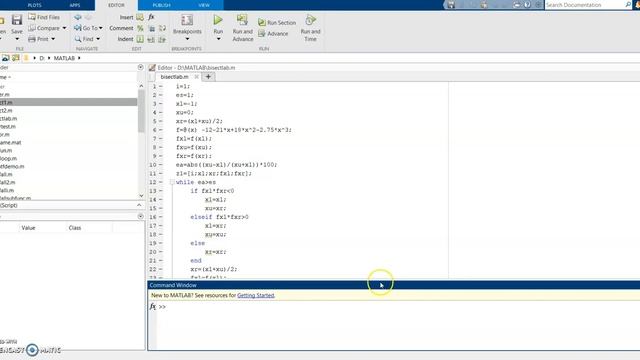Image resolution: width=640 pixels, height=360 pixels.
Task: Toggle breakpoint on line 16 dash
Action: (x=161, y=217)
